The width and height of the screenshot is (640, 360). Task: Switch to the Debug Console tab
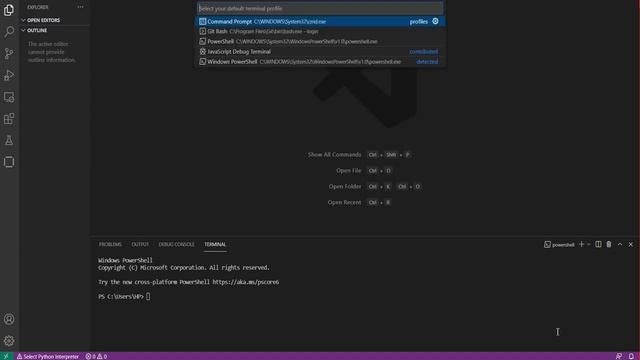[x=176, y=244]
